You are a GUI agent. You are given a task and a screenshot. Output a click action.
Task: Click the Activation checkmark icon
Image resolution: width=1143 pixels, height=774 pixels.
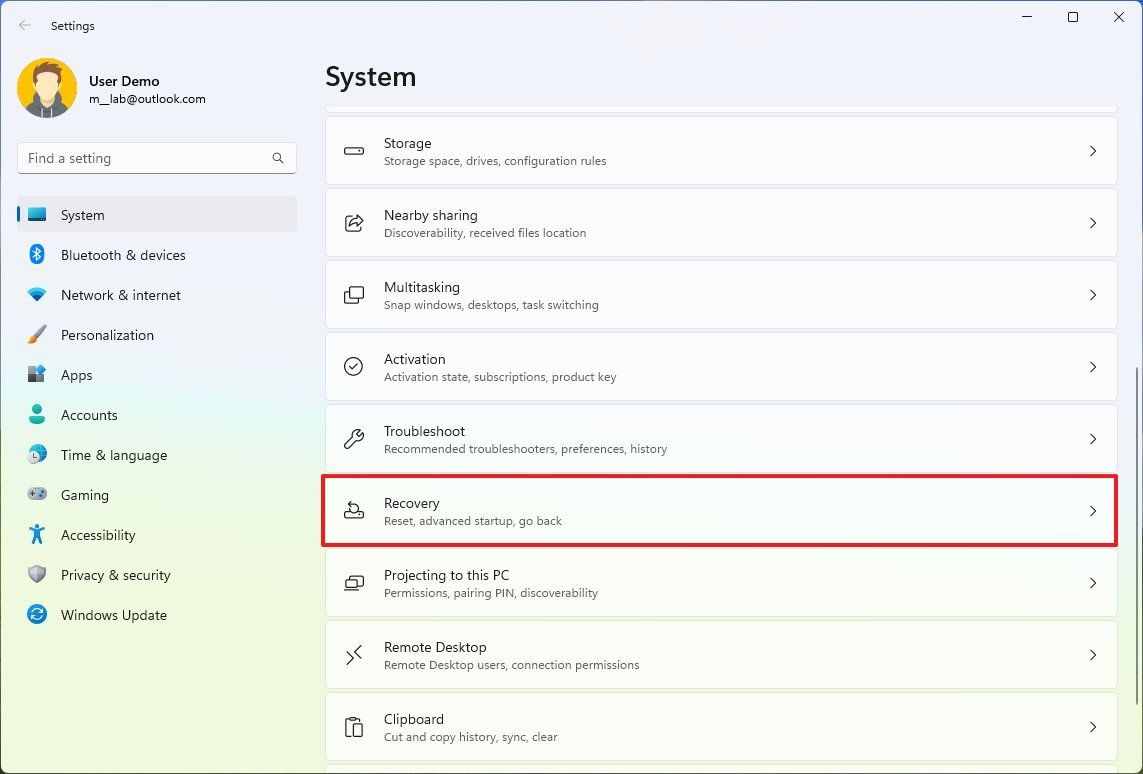pyautogui.click(x=353, y=367)
